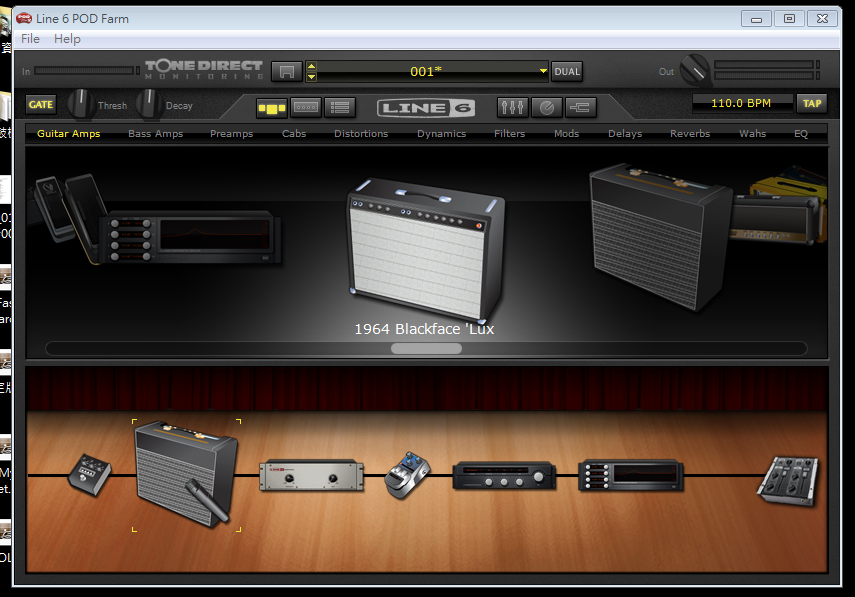Click the Out level meter bars
The height and width of the screenshot is (597, 855).
pyautogui.click(x=767, y=70)
